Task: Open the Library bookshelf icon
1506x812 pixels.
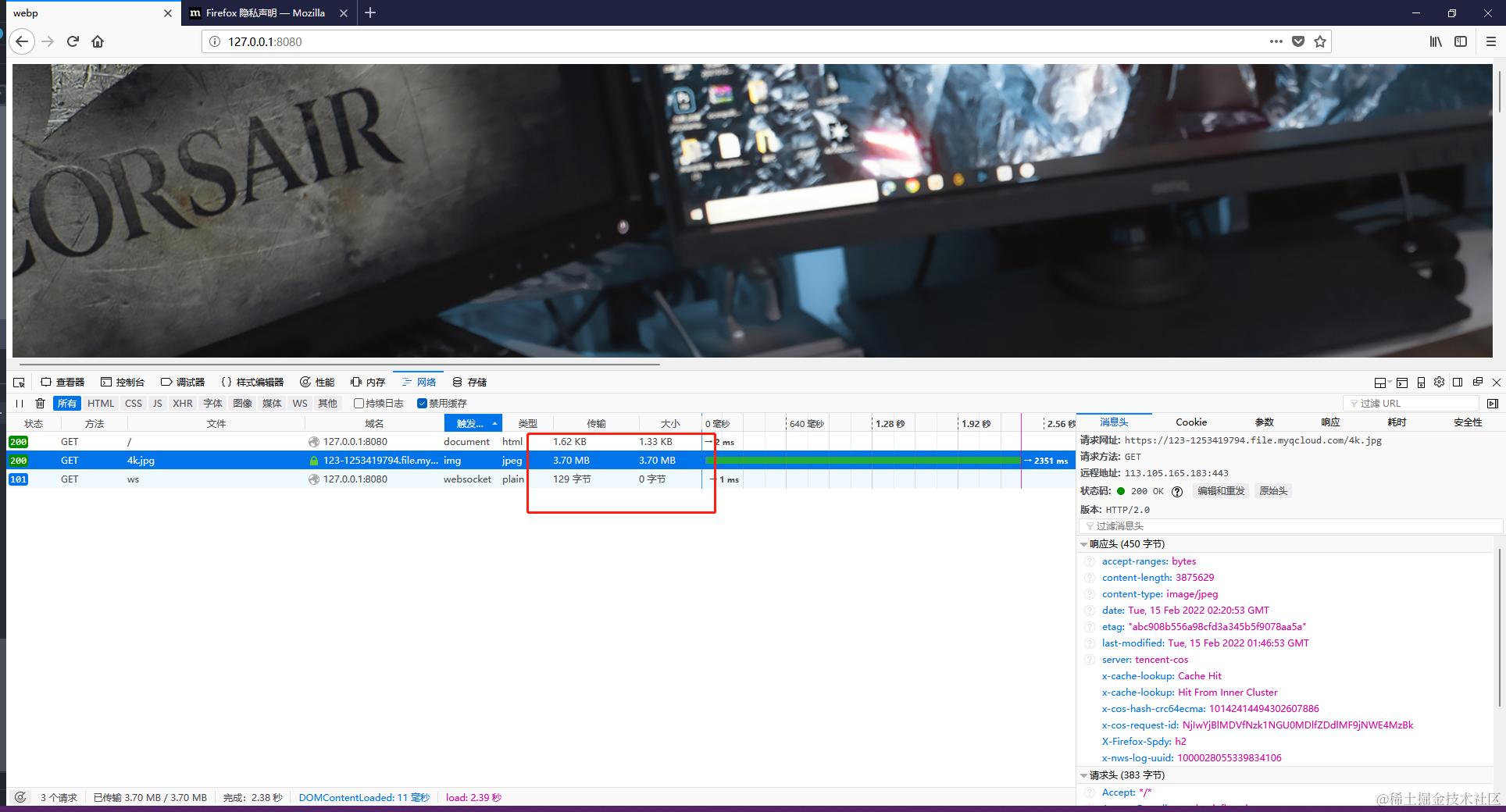Action: [x=1436, y=41]
